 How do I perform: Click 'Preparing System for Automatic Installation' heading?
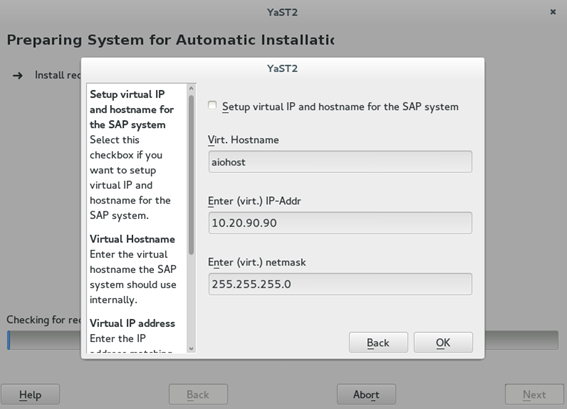[x=170, y=40]
